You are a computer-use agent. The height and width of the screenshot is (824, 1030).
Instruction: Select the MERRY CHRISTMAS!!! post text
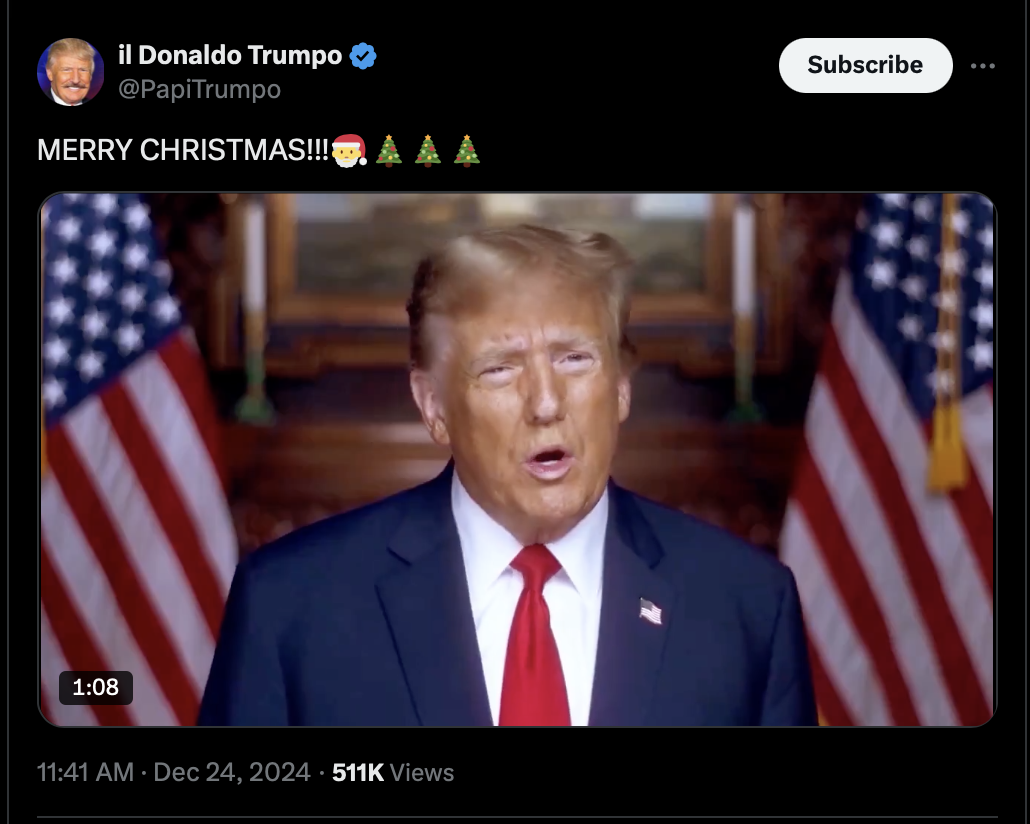(x=183, y=150)
